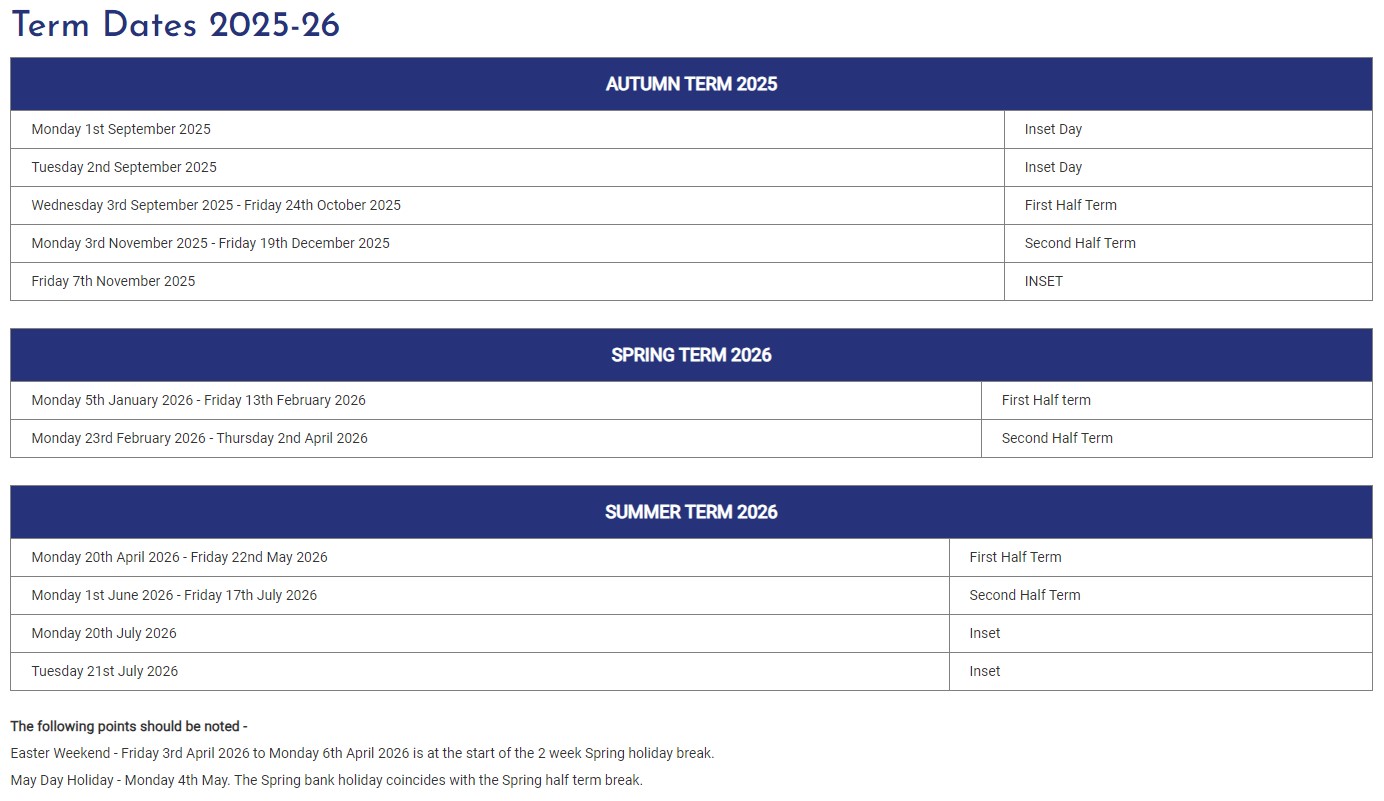This screenshot has height=801, width=1384.
Task: Click Monday 1st September 2025 cell
Action: (507, 129)
